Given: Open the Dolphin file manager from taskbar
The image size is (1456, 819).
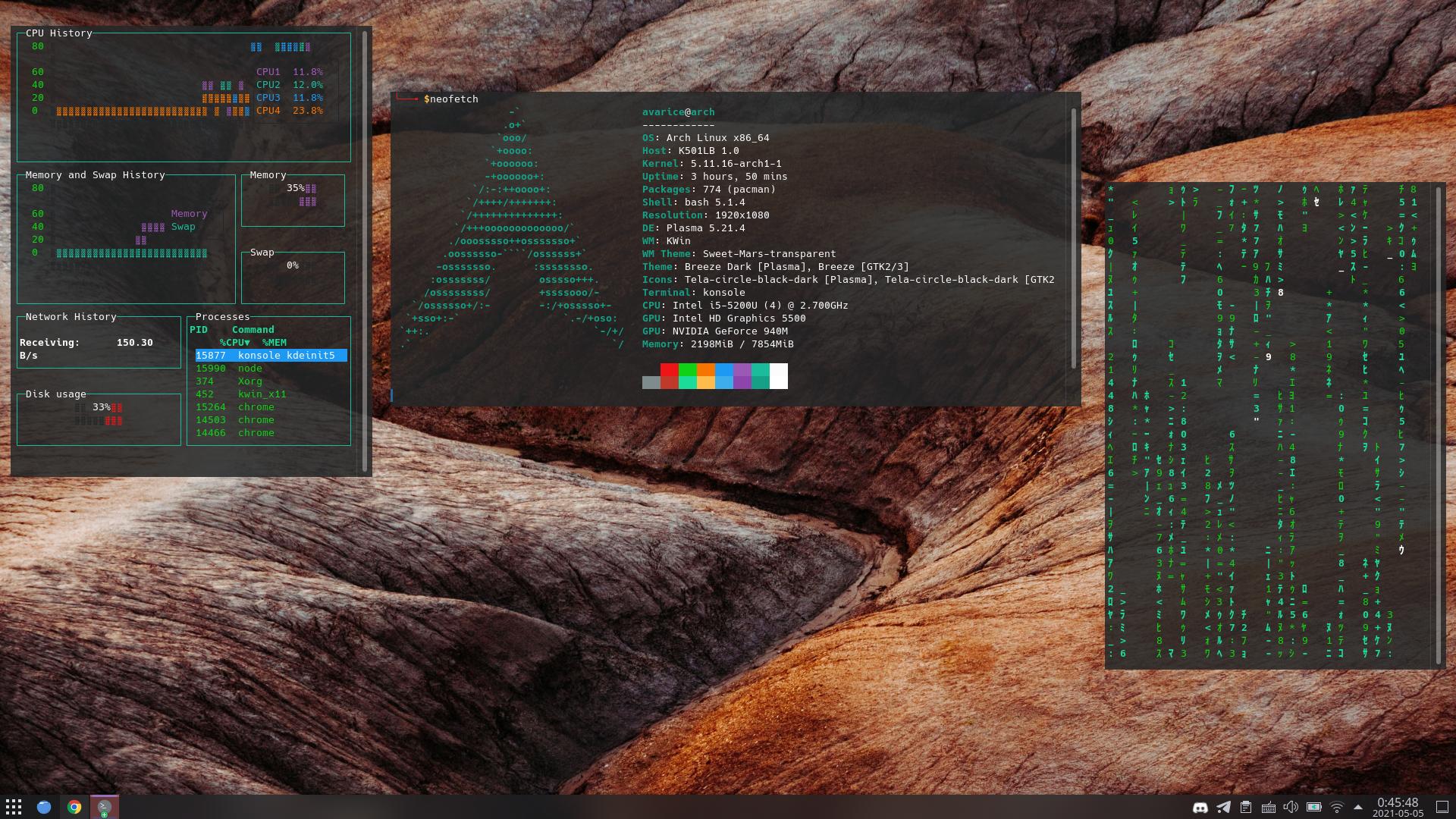Looking at the screenshot, I should click(x=44, y=807).
